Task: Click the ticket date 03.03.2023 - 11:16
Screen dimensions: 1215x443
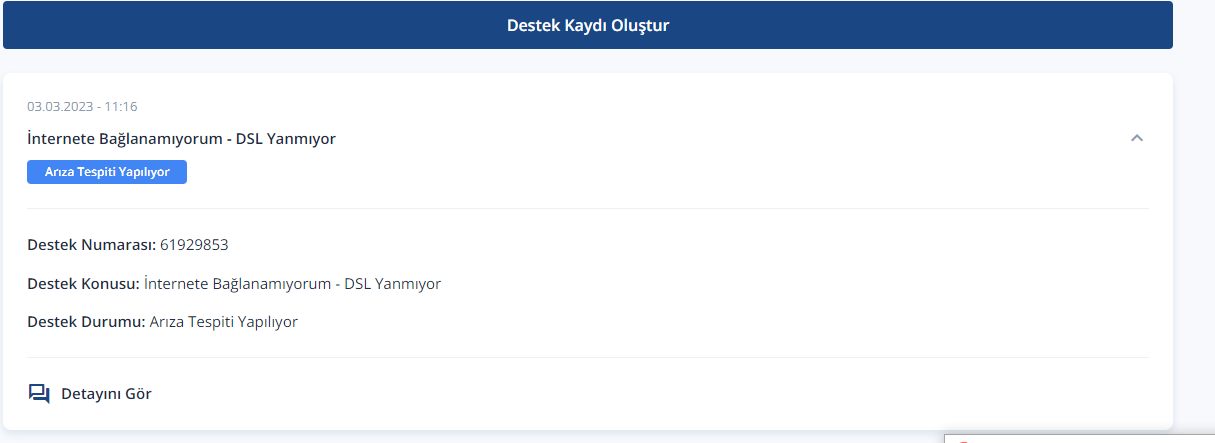Action: pyautogui.click(x=82, y=106)
